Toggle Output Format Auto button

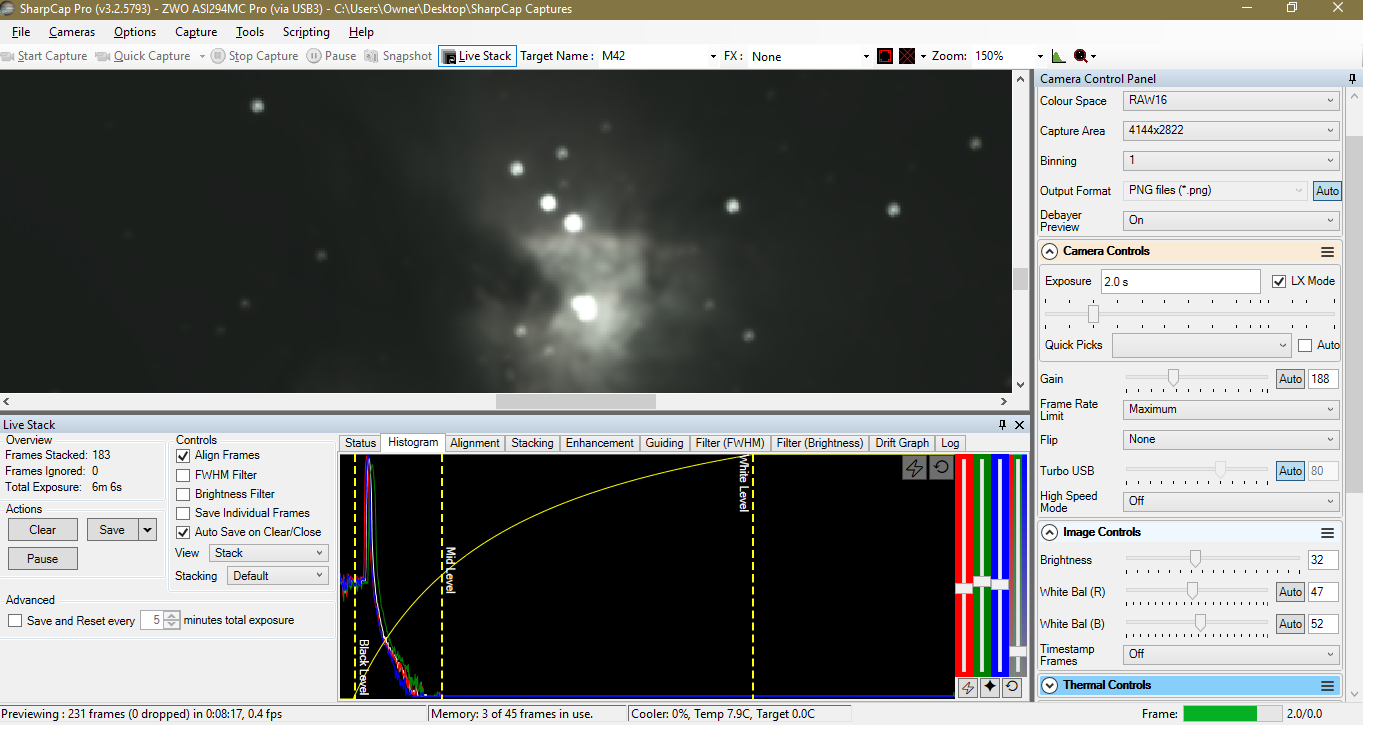pyautogui.click(x=1327, y=191)
